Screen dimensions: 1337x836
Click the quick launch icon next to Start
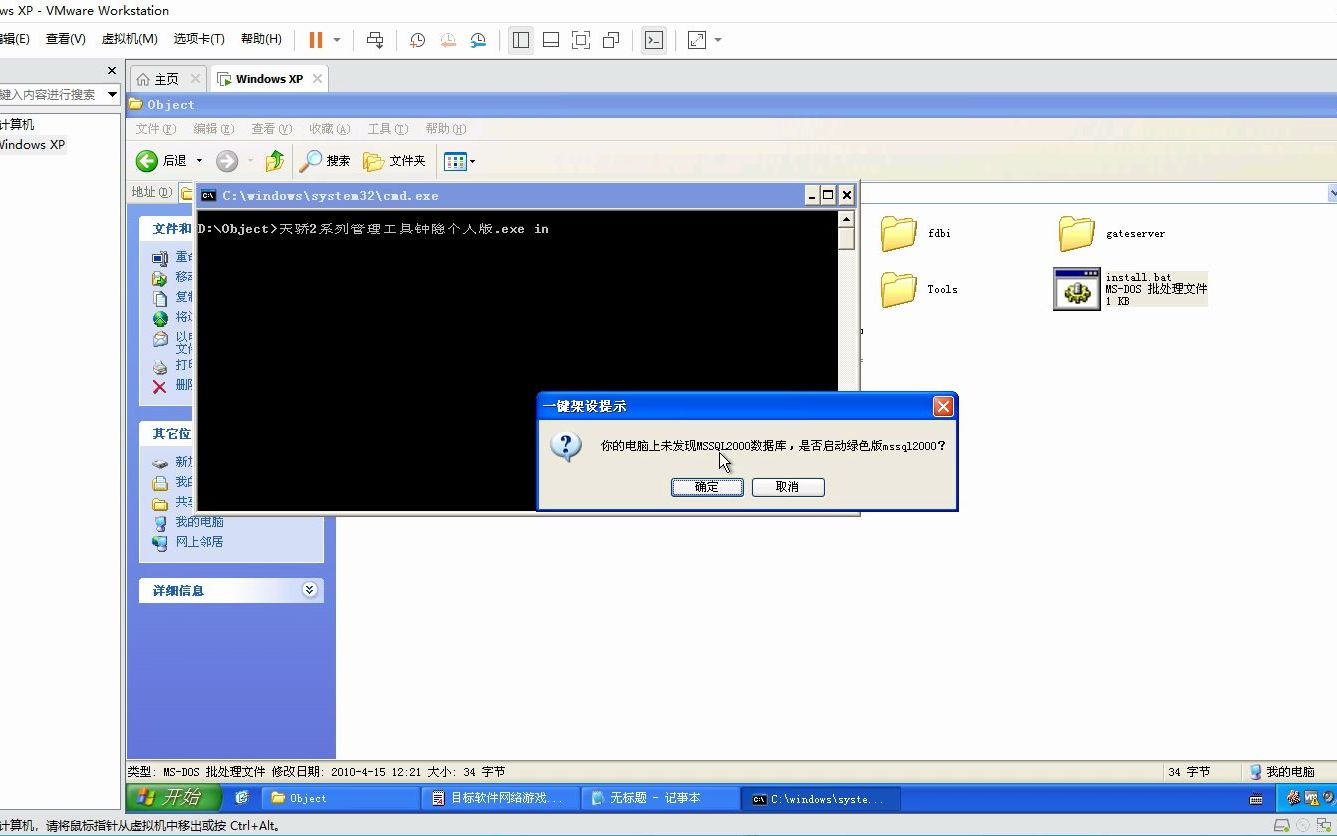(x=241, y=798)
